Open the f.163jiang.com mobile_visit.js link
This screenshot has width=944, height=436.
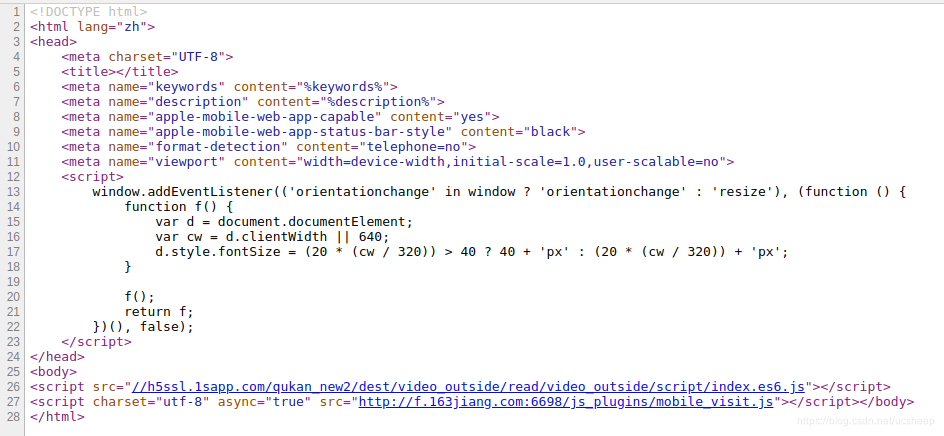(x=566, y=402)
